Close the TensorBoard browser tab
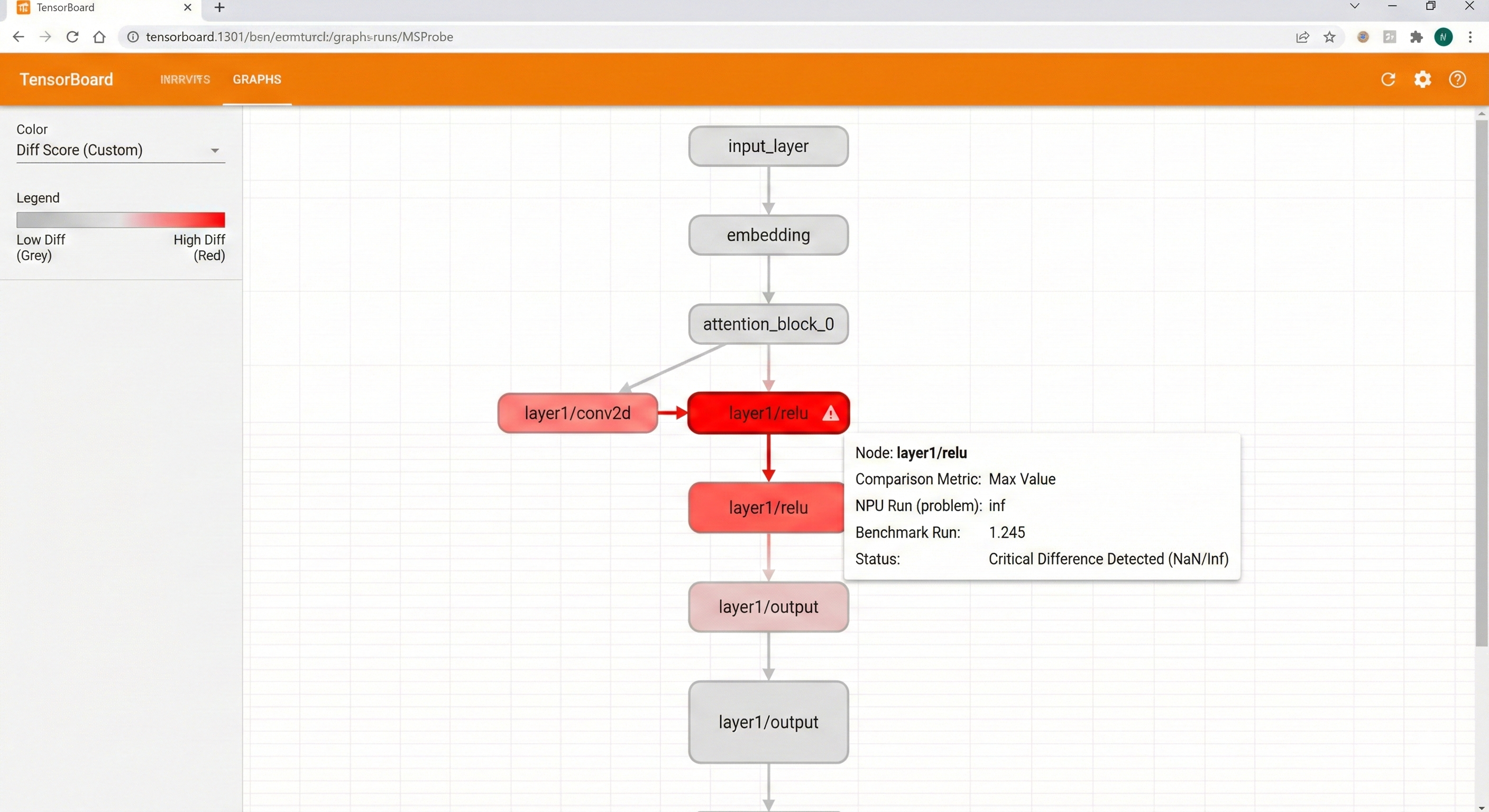This screenshot has width=1489, height=812. pos(187,7)
